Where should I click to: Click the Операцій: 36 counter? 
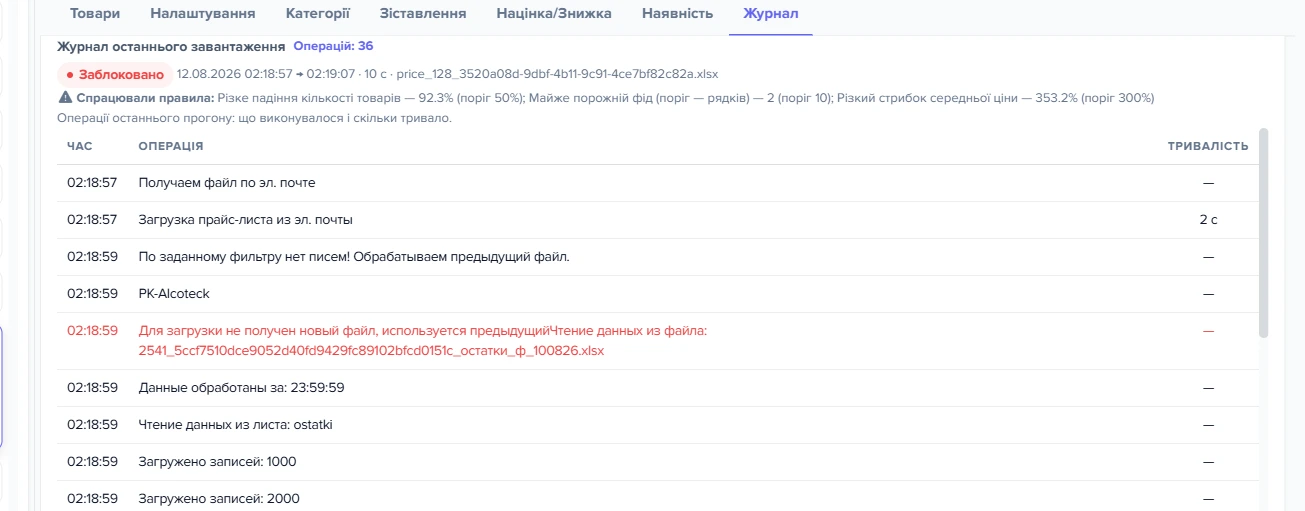click(x=333, y=46)
